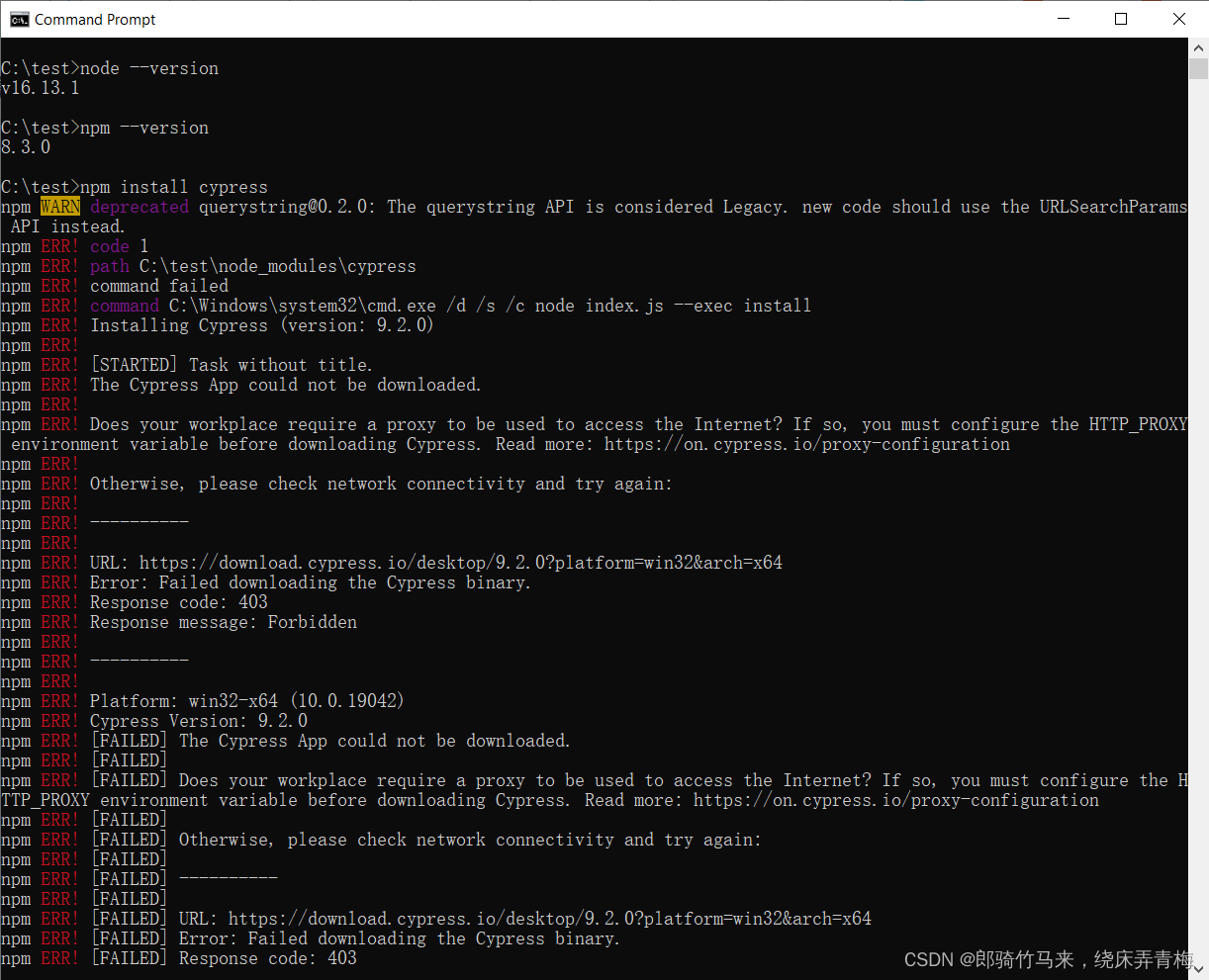Viewport: 1209px width, 980px height.
Task: Maximize the Command Prompt window
Action: click(x=1121, y=18)
